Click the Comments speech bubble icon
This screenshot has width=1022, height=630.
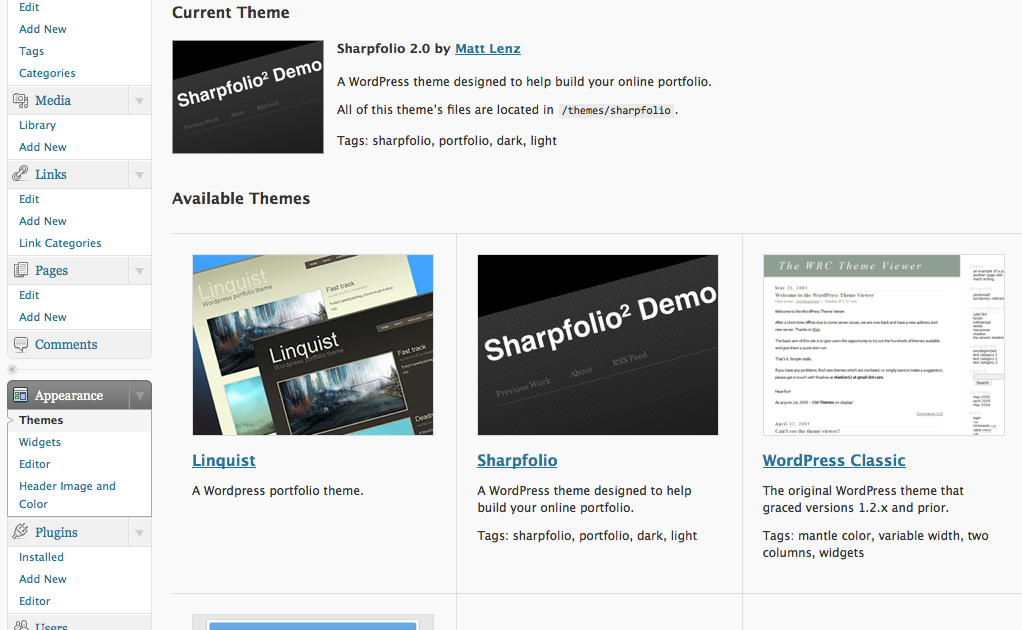point(21,344)
